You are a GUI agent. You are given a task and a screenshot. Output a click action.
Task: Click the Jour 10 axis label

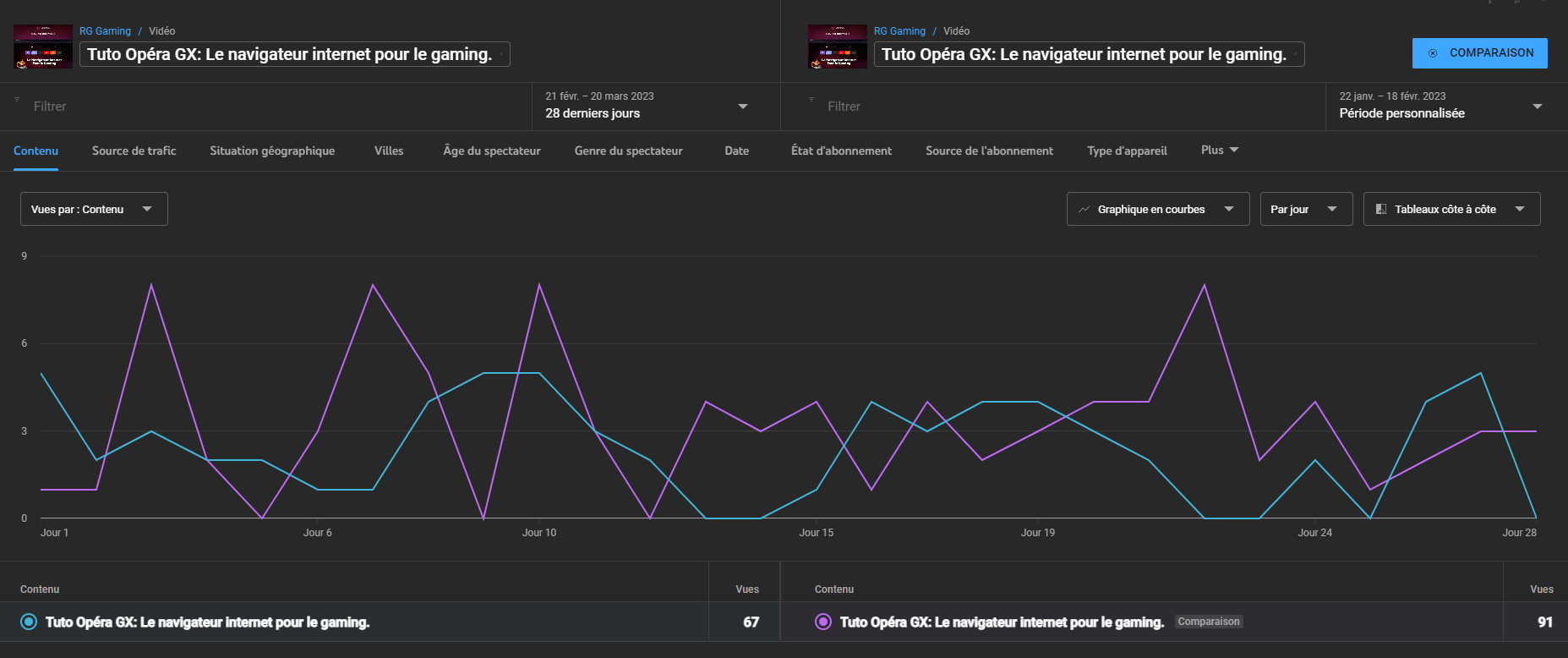(x=539, y=532)
